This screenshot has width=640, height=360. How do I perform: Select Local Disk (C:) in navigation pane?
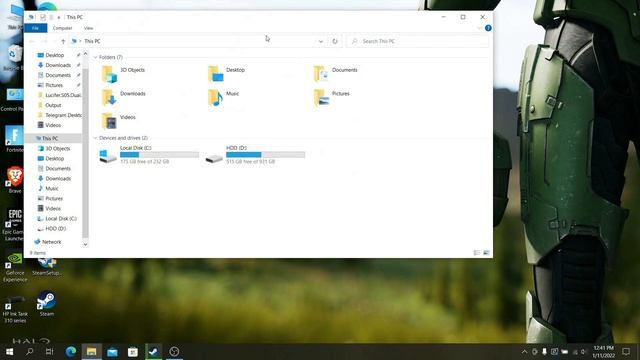pyautogui.click(x=57, y=218)
